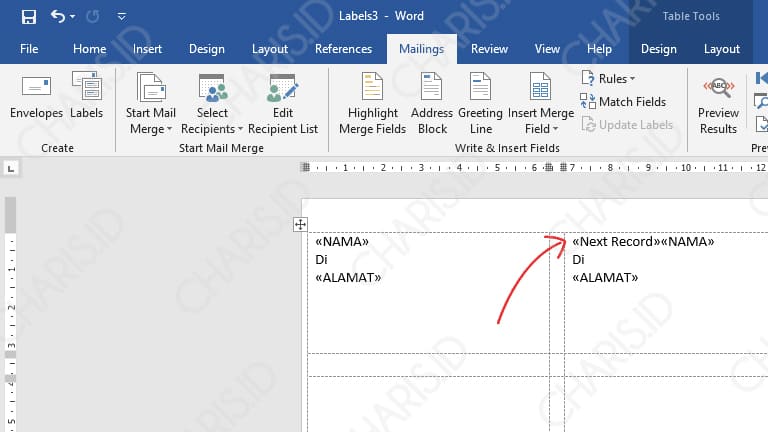Switch to the Home tab
Screen dimensions: 768x432
point(90,49)
